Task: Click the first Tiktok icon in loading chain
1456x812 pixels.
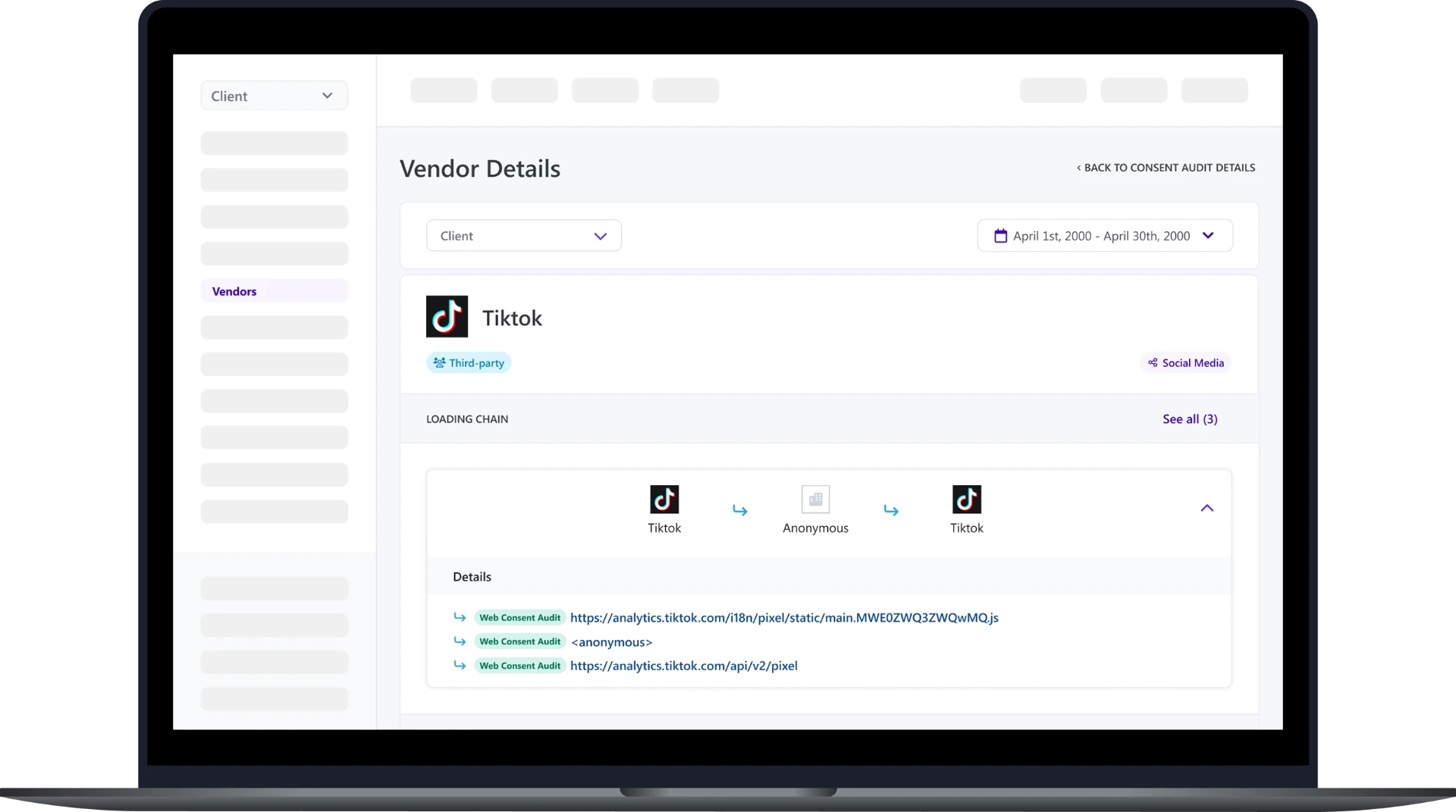Action: 664,500
